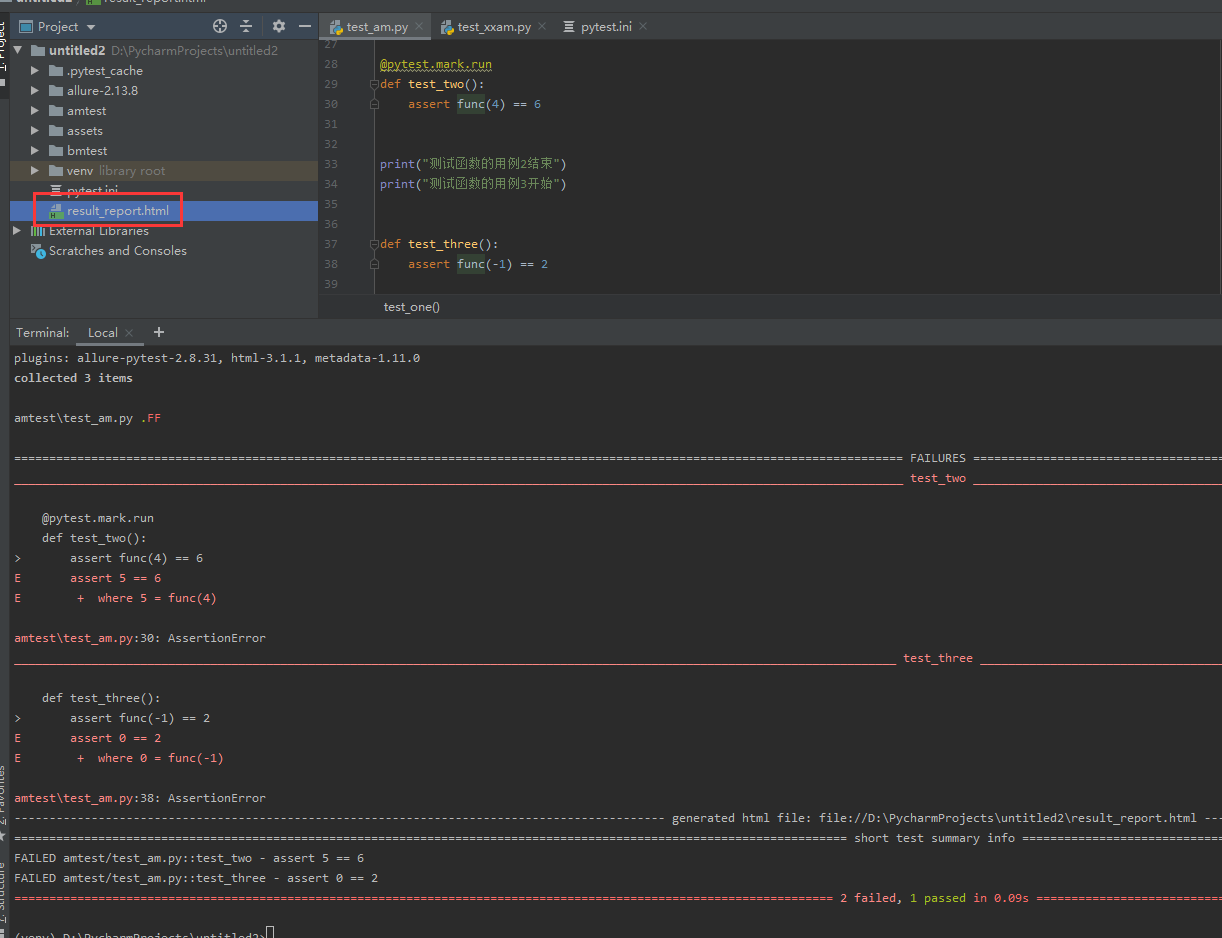Hide the Project panel with the minus icon
The image size is (1222, 938).
305,26
